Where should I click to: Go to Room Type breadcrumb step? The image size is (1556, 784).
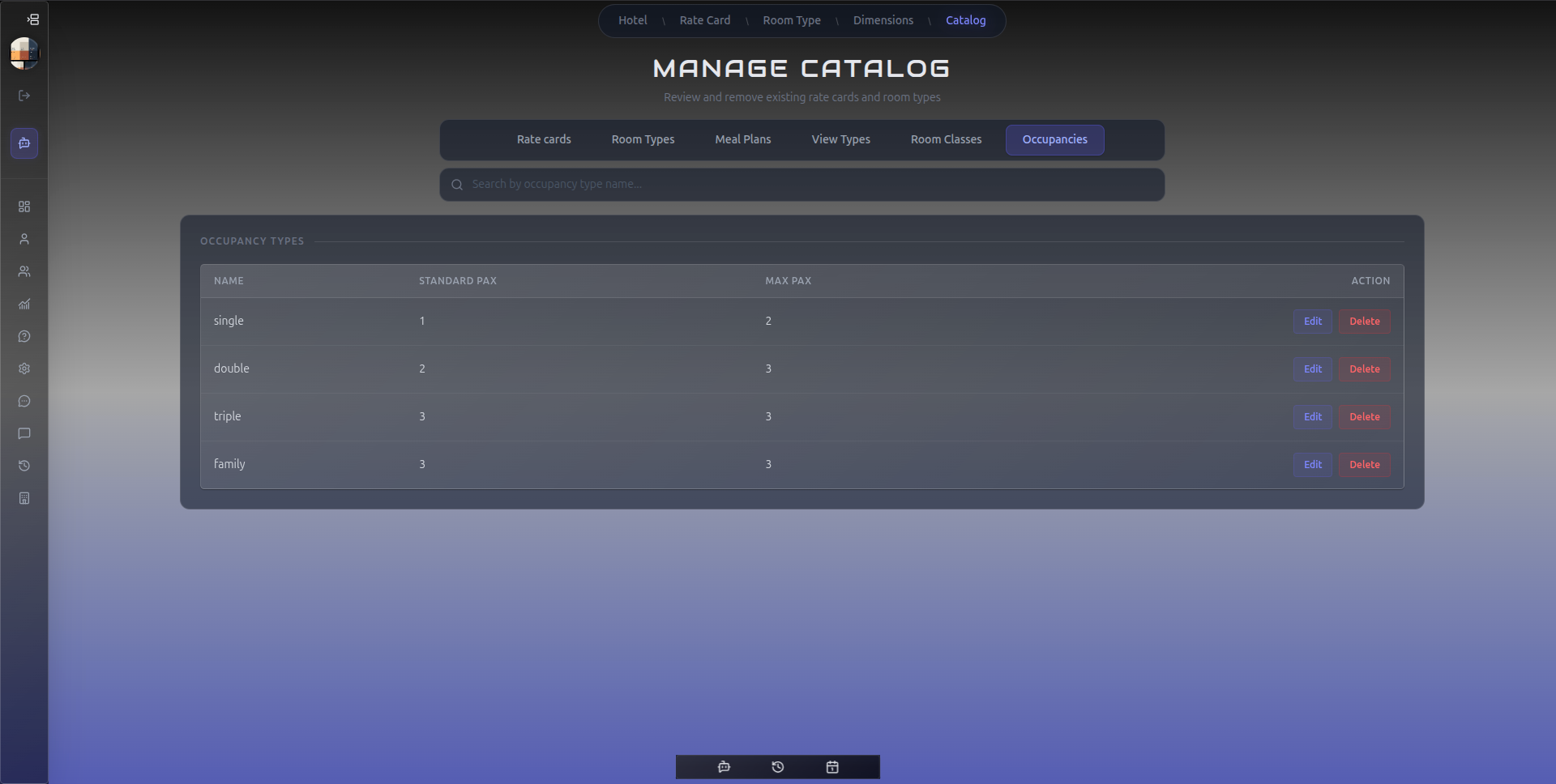coord(792,20)
